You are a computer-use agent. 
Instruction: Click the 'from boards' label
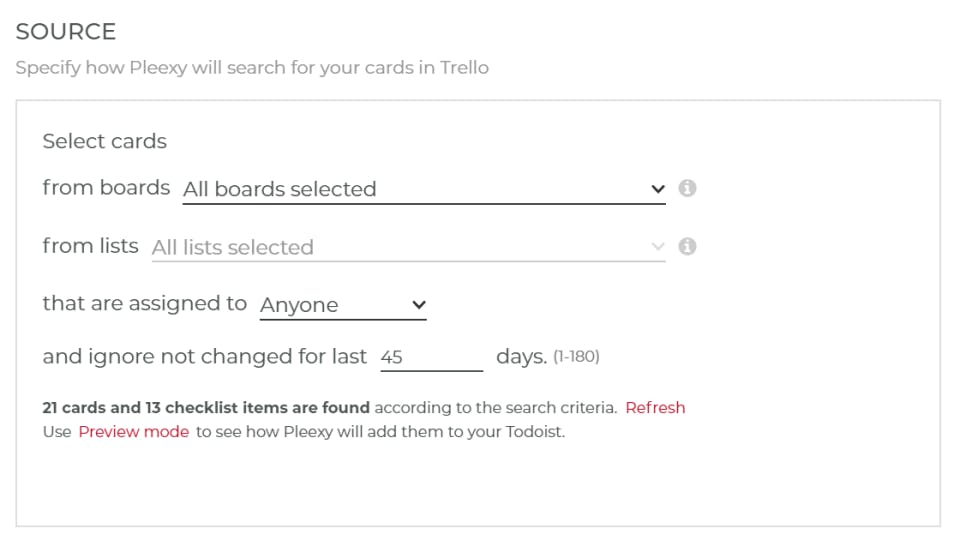tap(106, 188)
